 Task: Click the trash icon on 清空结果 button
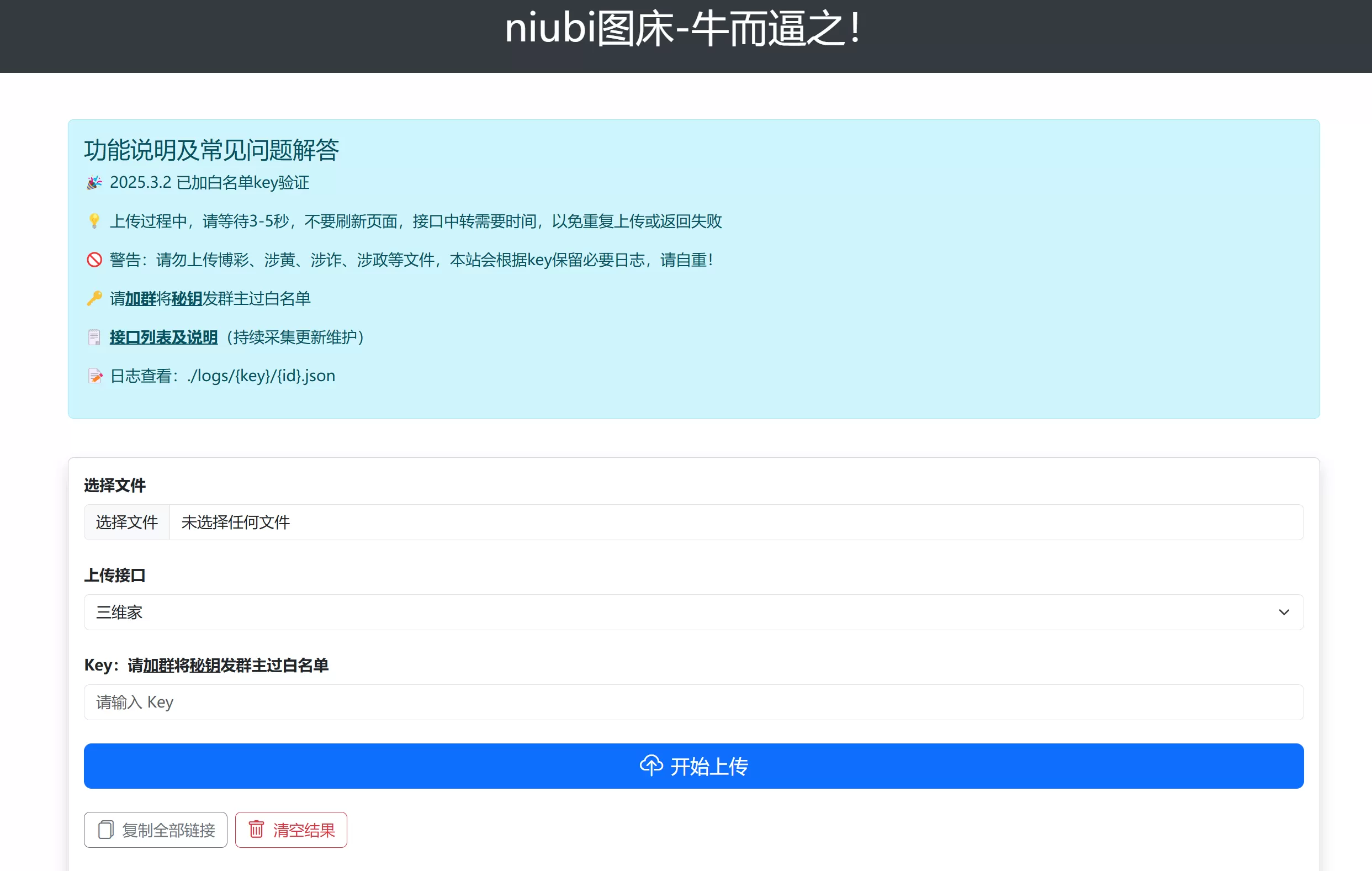click(257, 830)
